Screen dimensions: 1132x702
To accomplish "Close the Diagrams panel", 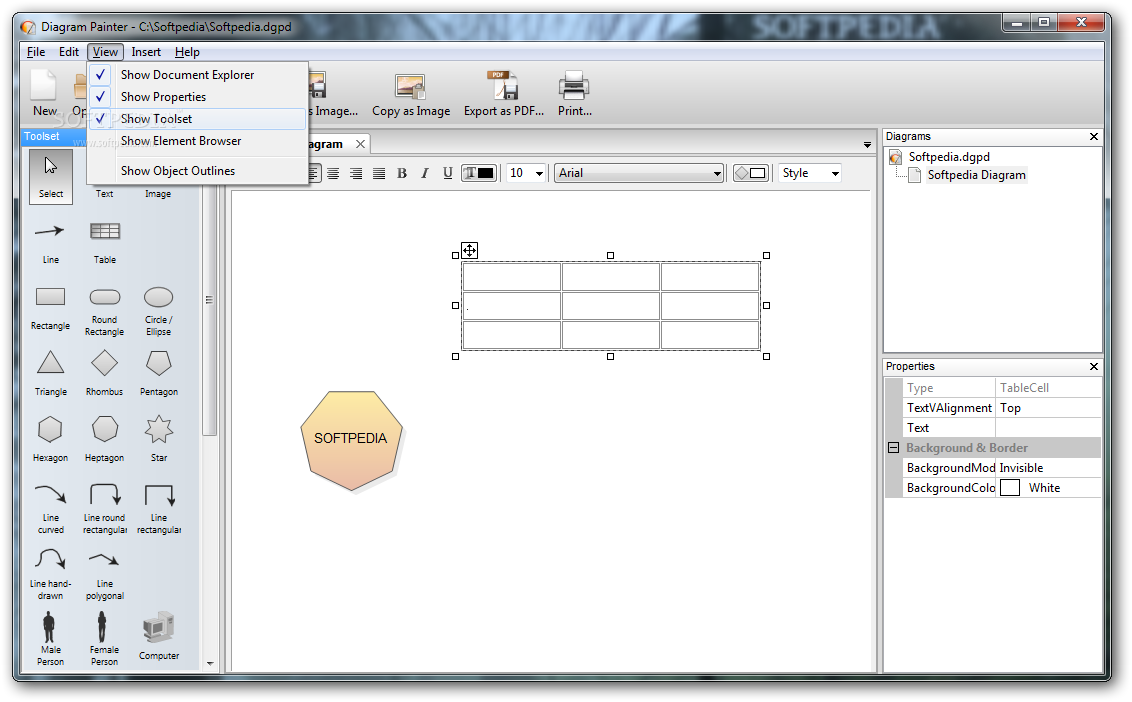I will [1094, 136].
